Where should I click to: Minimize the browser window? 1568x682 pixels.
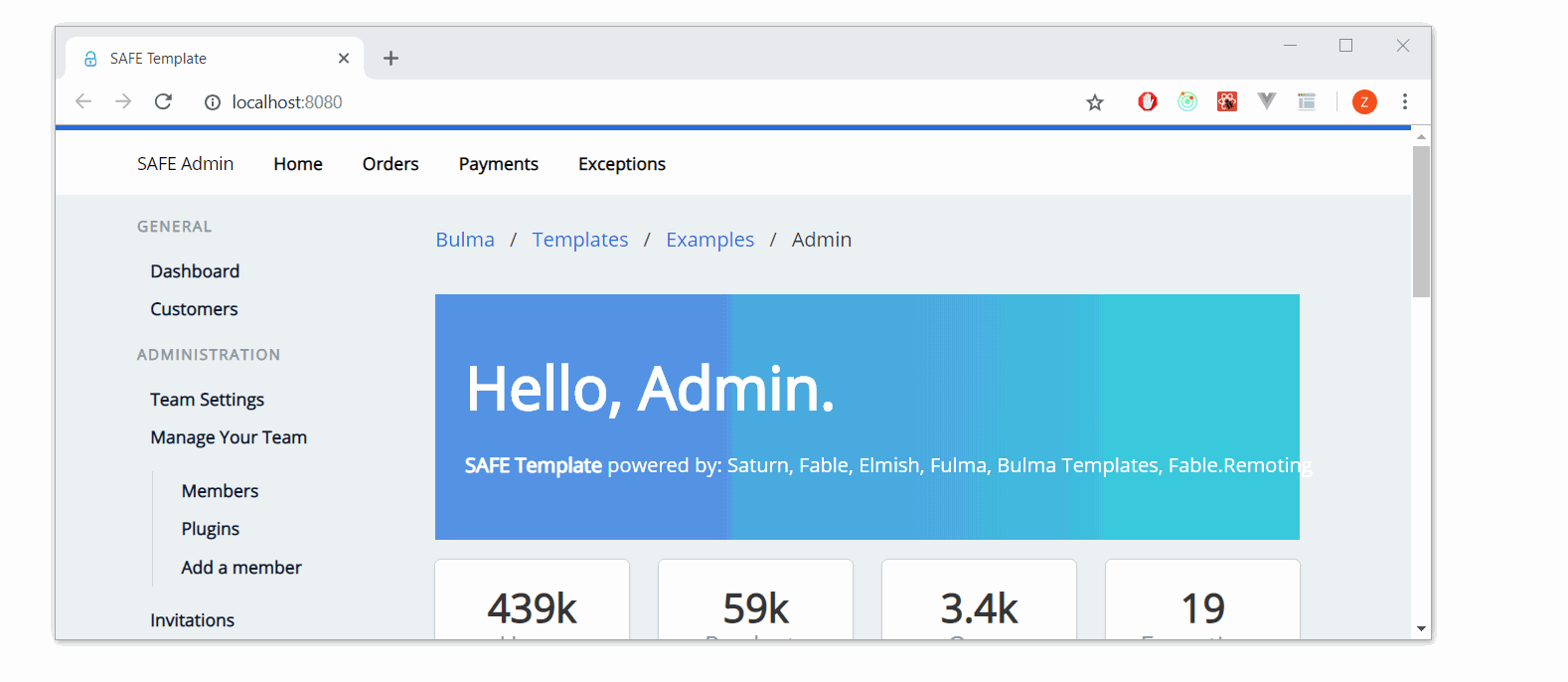[1290, 46]
